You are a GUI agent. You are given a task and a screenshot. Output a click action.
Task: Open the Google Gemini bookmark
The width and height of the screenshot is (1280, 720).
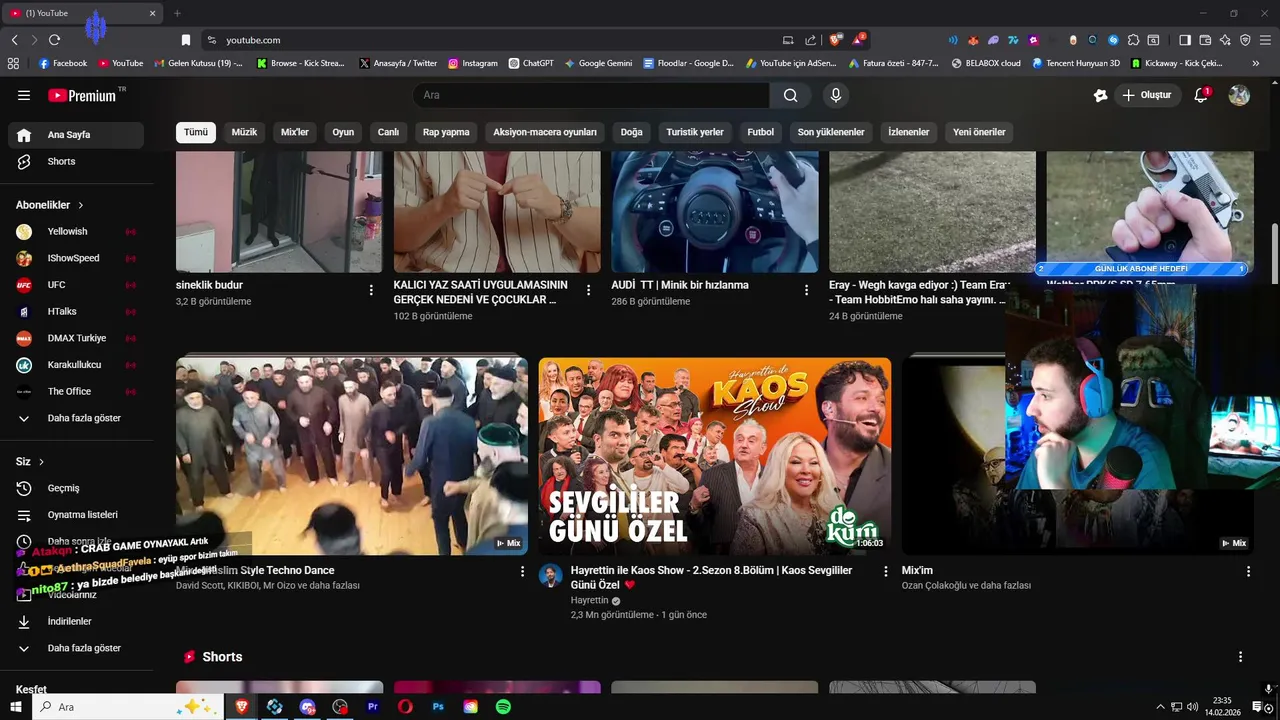click(598, 63)
